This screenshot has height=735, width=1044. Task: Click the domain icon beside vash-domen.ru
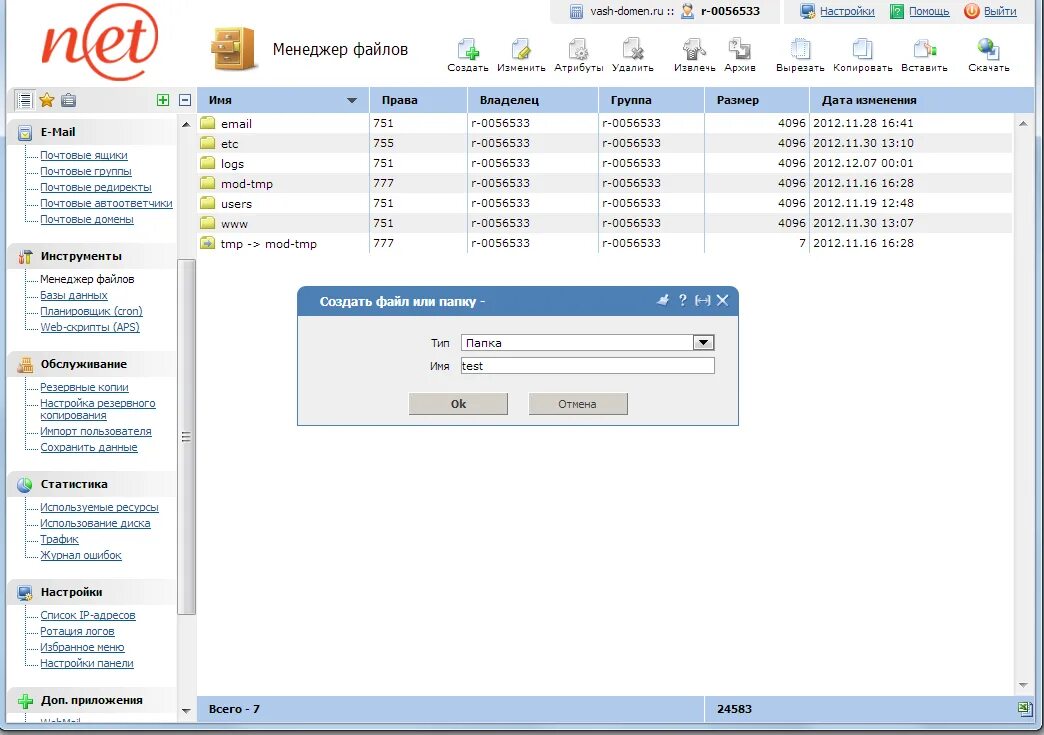point(577,11)
